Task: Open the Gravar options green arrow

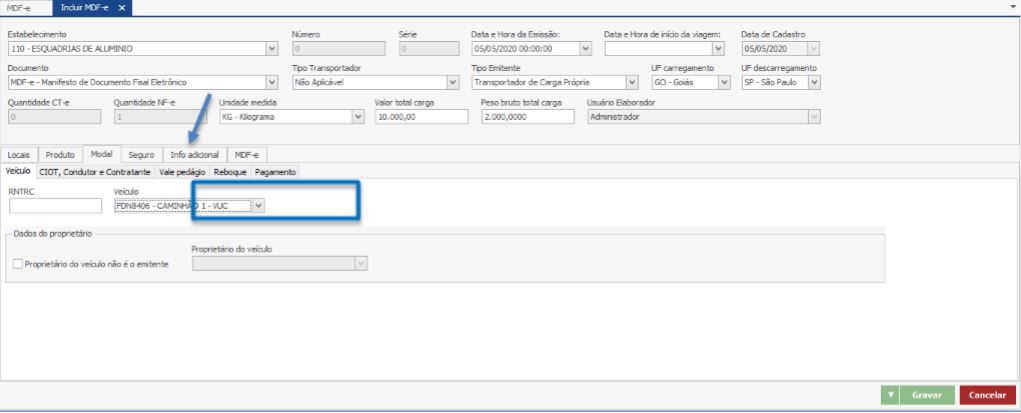Action: [890, 396]
